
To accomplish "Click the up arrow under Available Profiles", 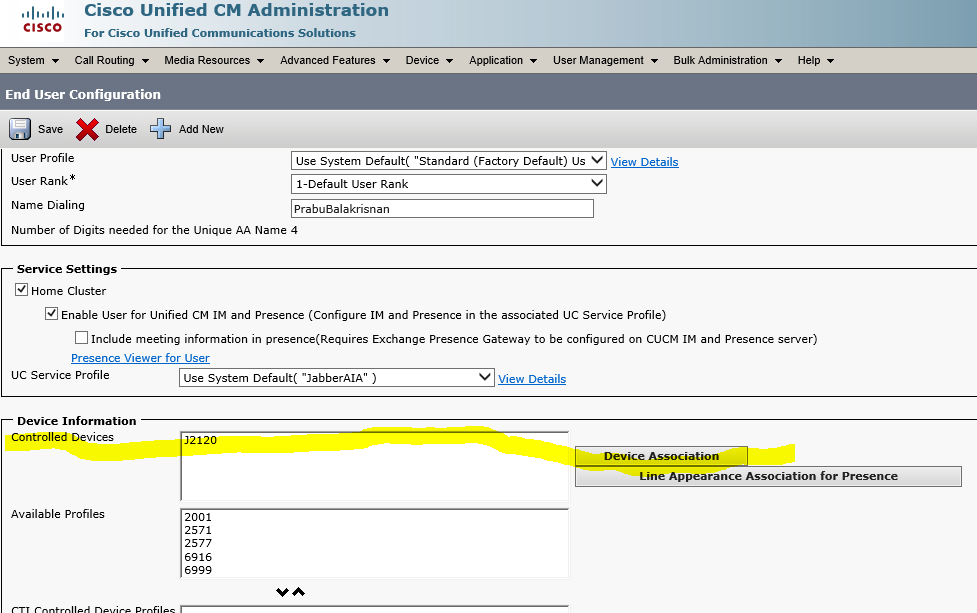I will click(297, 591).
